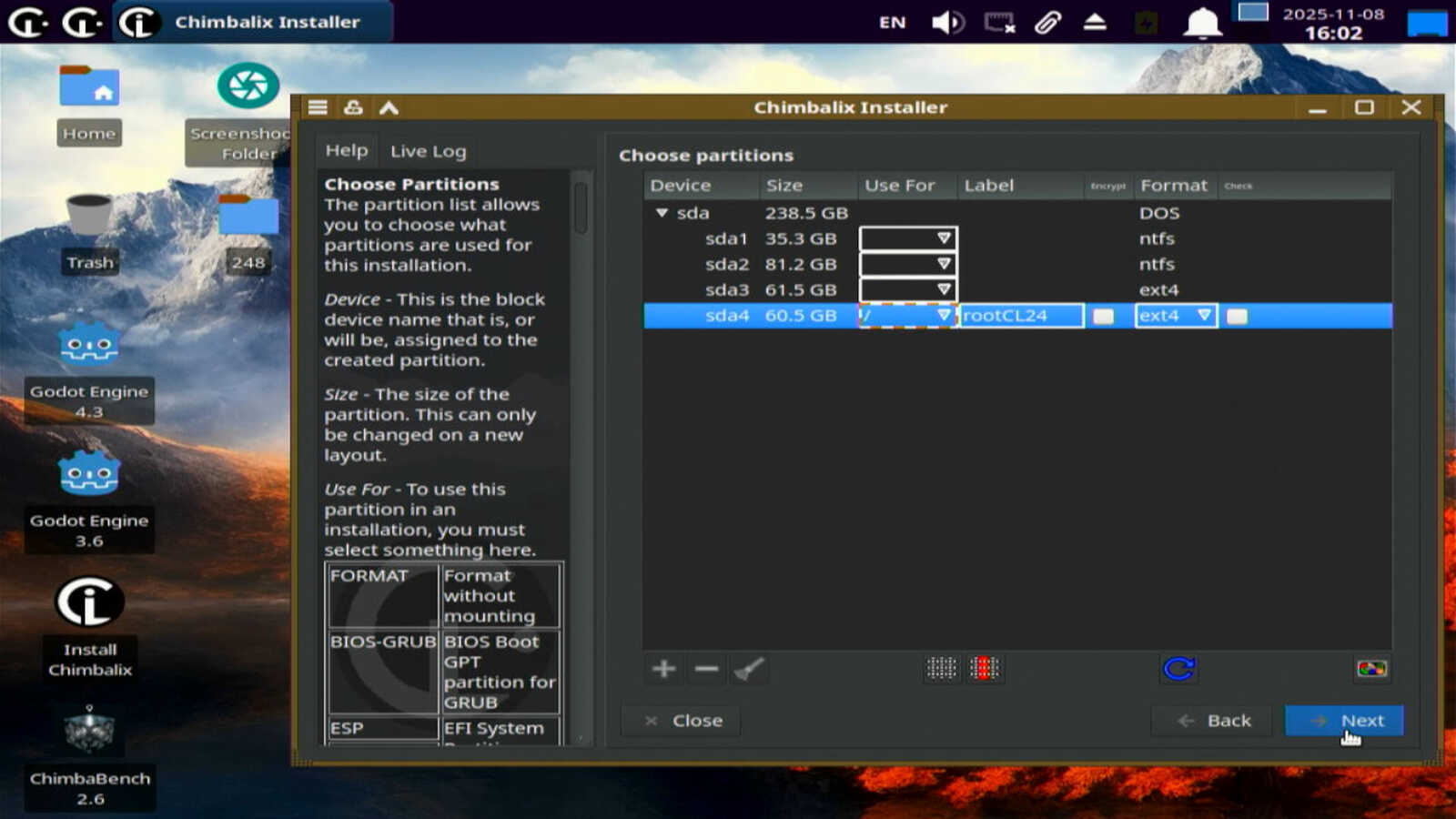
Task: Click the sda disk size 238.5 GB
Action: point(806,213)
